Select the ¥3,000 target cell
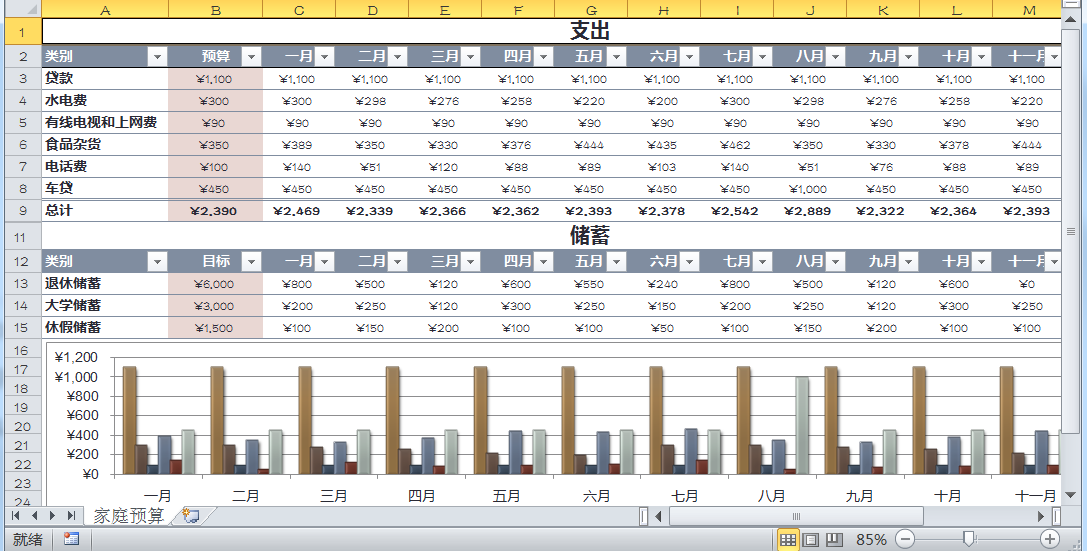Screen dimensions: 1087x551 coord(216,306)
